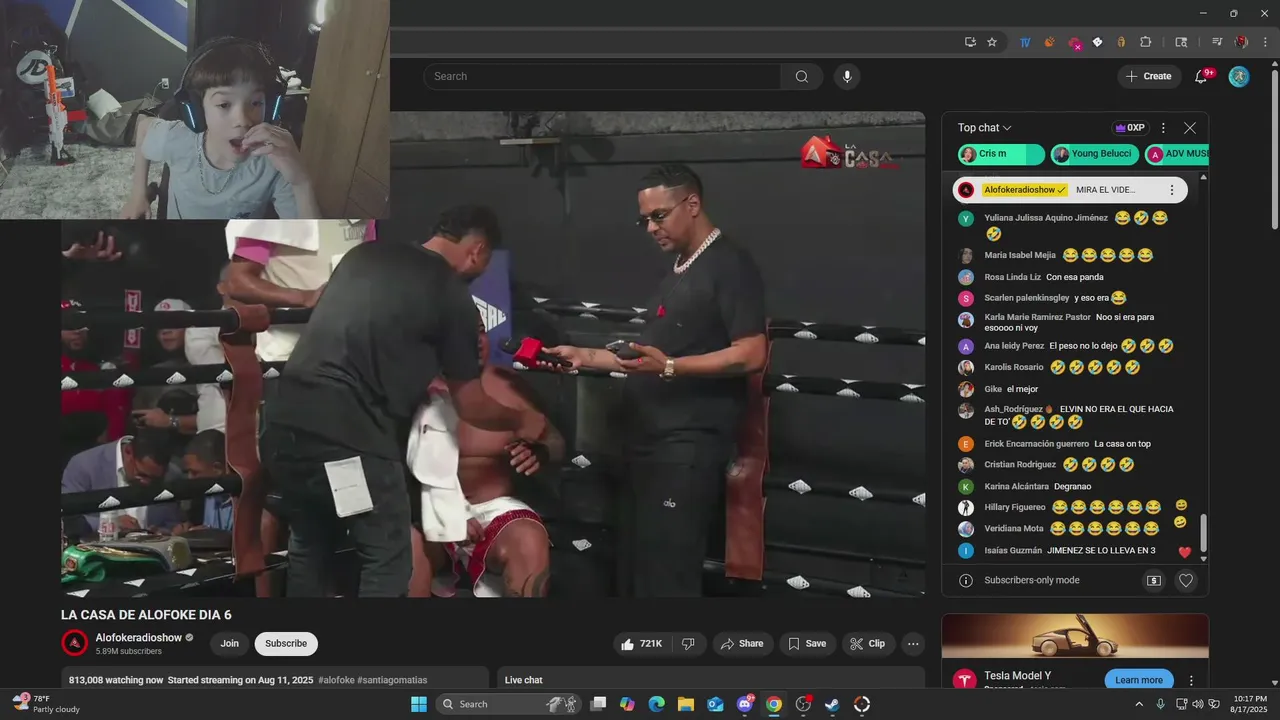
Task: Show hidden system tray icons chevron
Action: pyautogui.click(x=1139, y=704)
